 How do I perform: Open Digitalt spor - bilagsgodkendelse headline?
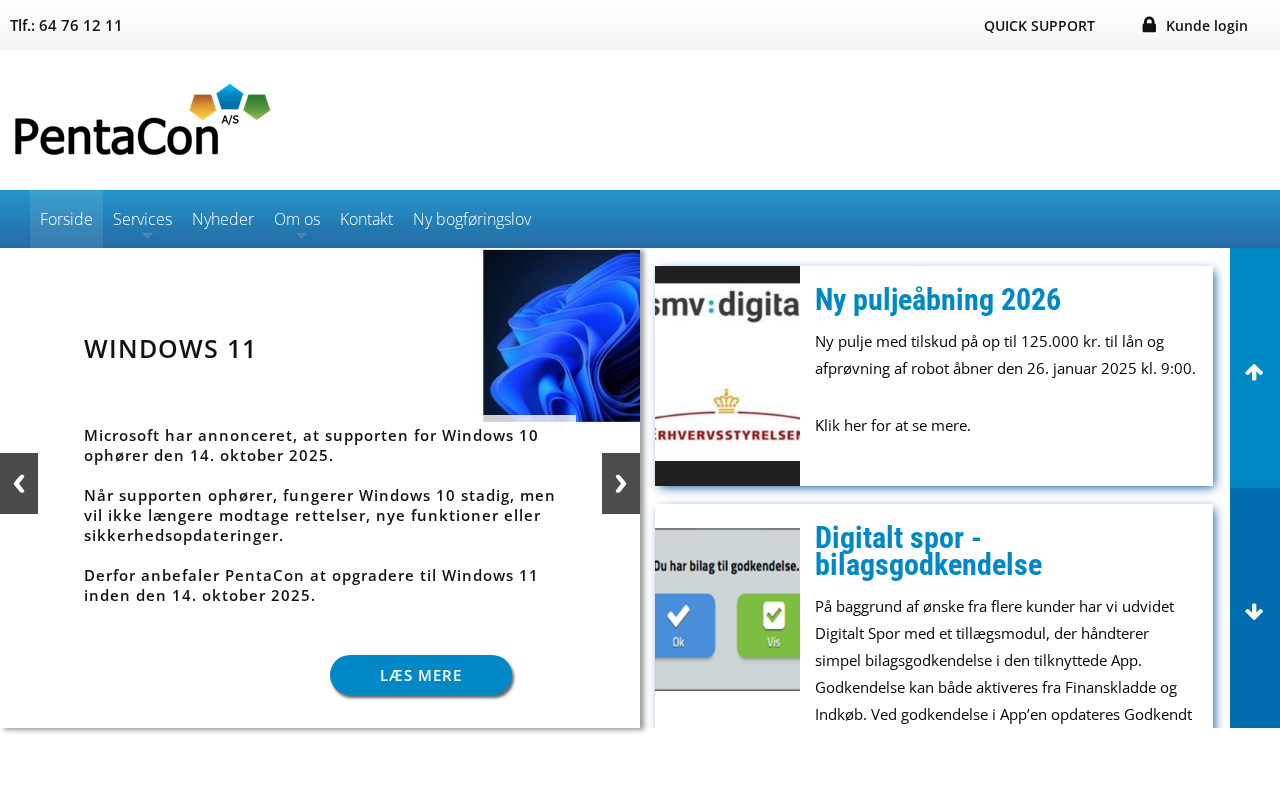coord(928,551)
